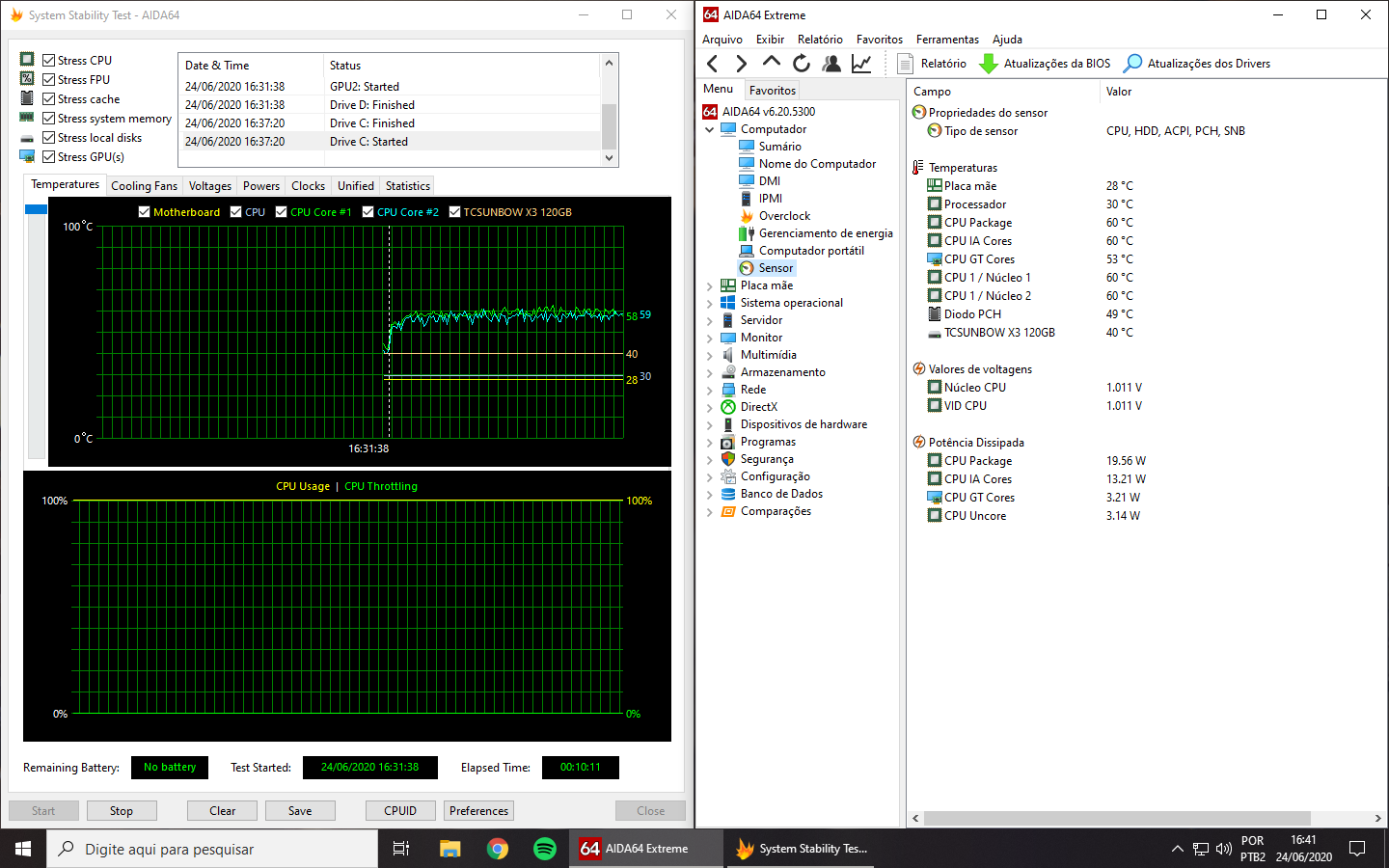Open the Ferramentas menu

947,40
